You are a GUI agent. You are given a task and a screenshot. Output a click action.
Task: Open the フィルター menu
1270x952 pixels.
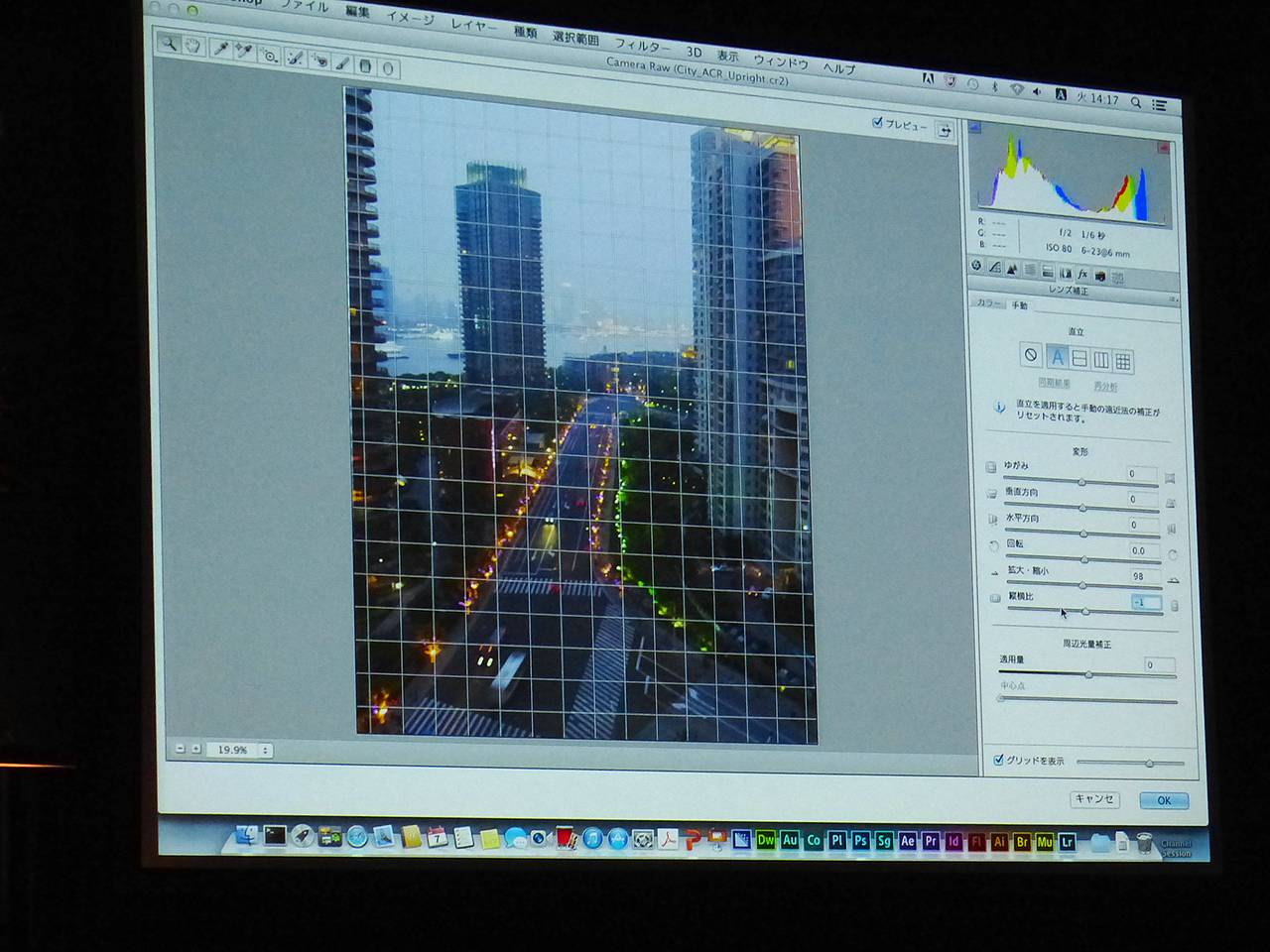[642, 45]
